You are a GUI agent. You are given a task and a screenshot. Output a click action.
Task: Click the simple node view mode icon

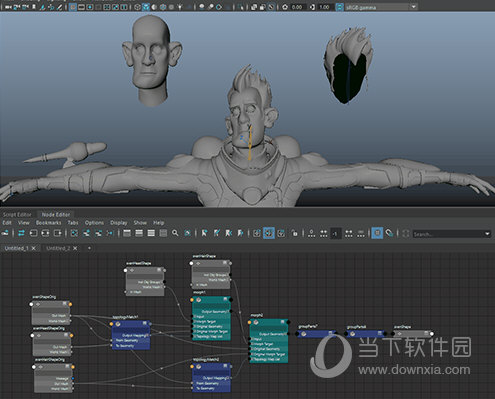127,233
